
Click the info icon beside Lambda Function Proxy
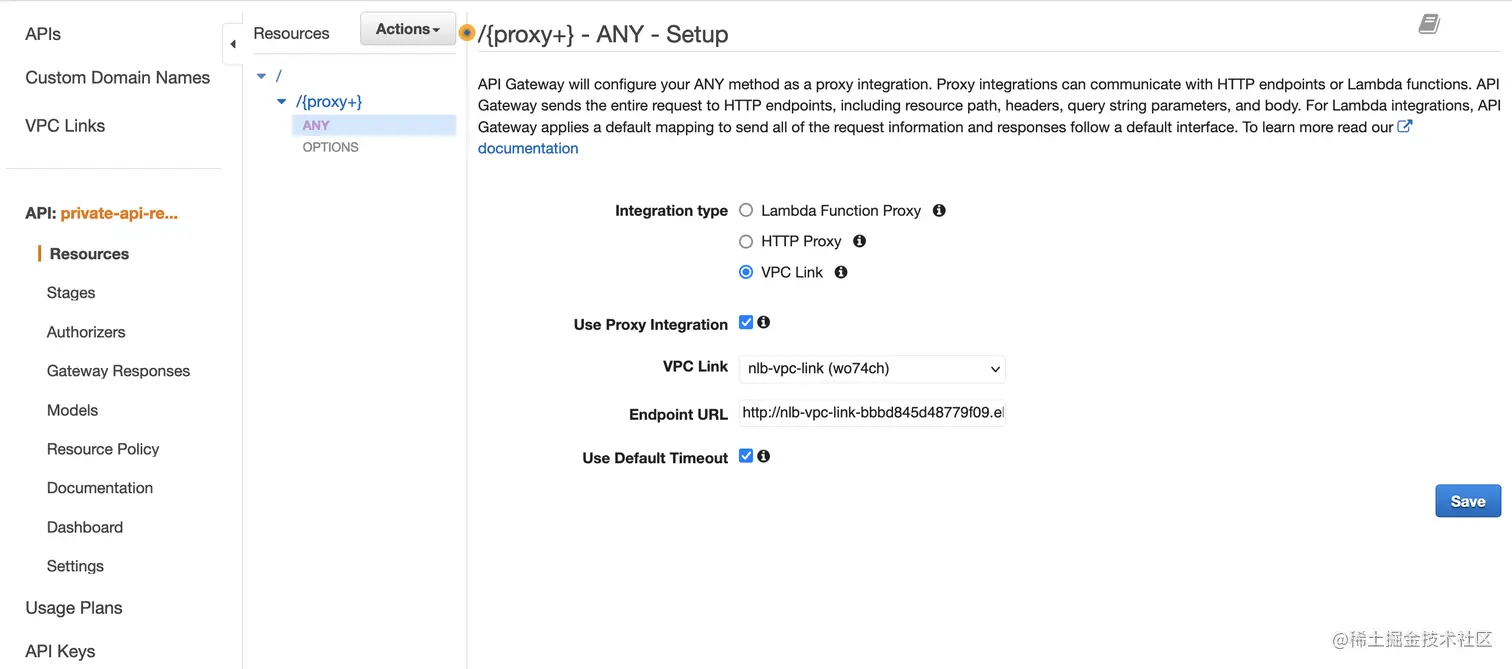coord(939,211)
